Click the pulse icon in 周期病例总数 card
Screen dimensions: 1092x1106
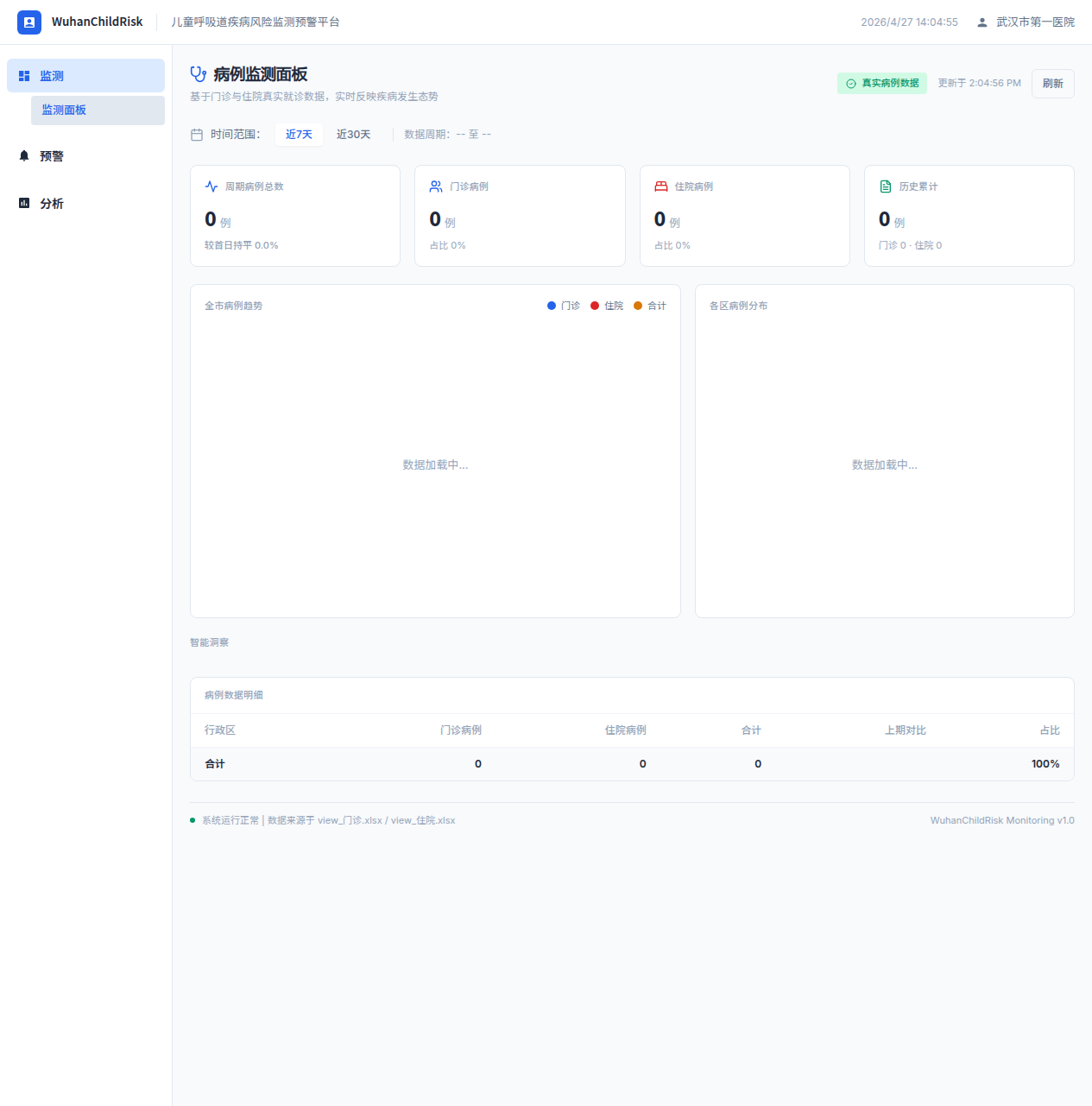pos(211,186)
